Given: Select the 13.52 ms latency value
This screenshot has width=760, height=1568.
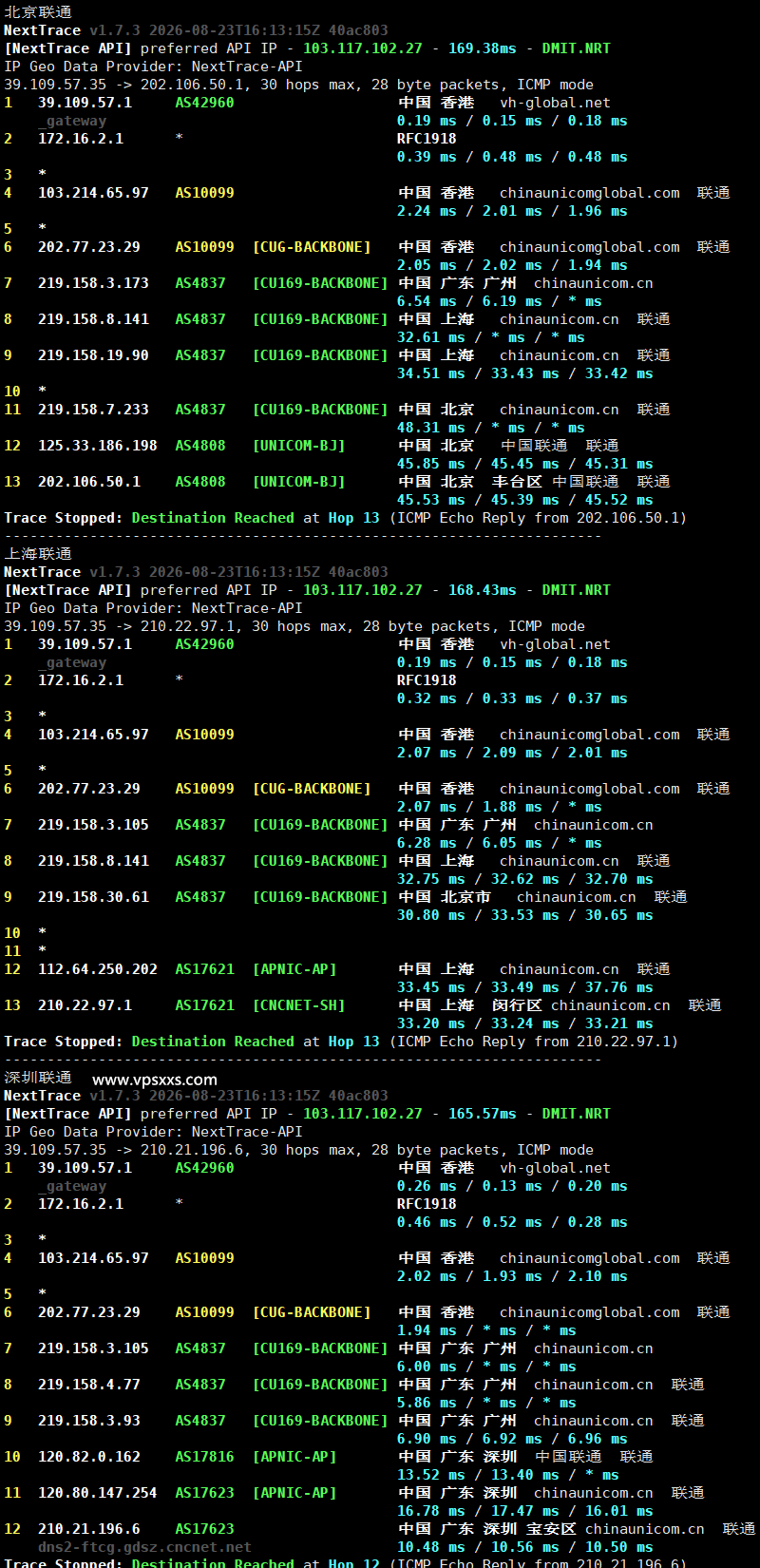Looking at the screenshot, I should tap(431, 1475).
